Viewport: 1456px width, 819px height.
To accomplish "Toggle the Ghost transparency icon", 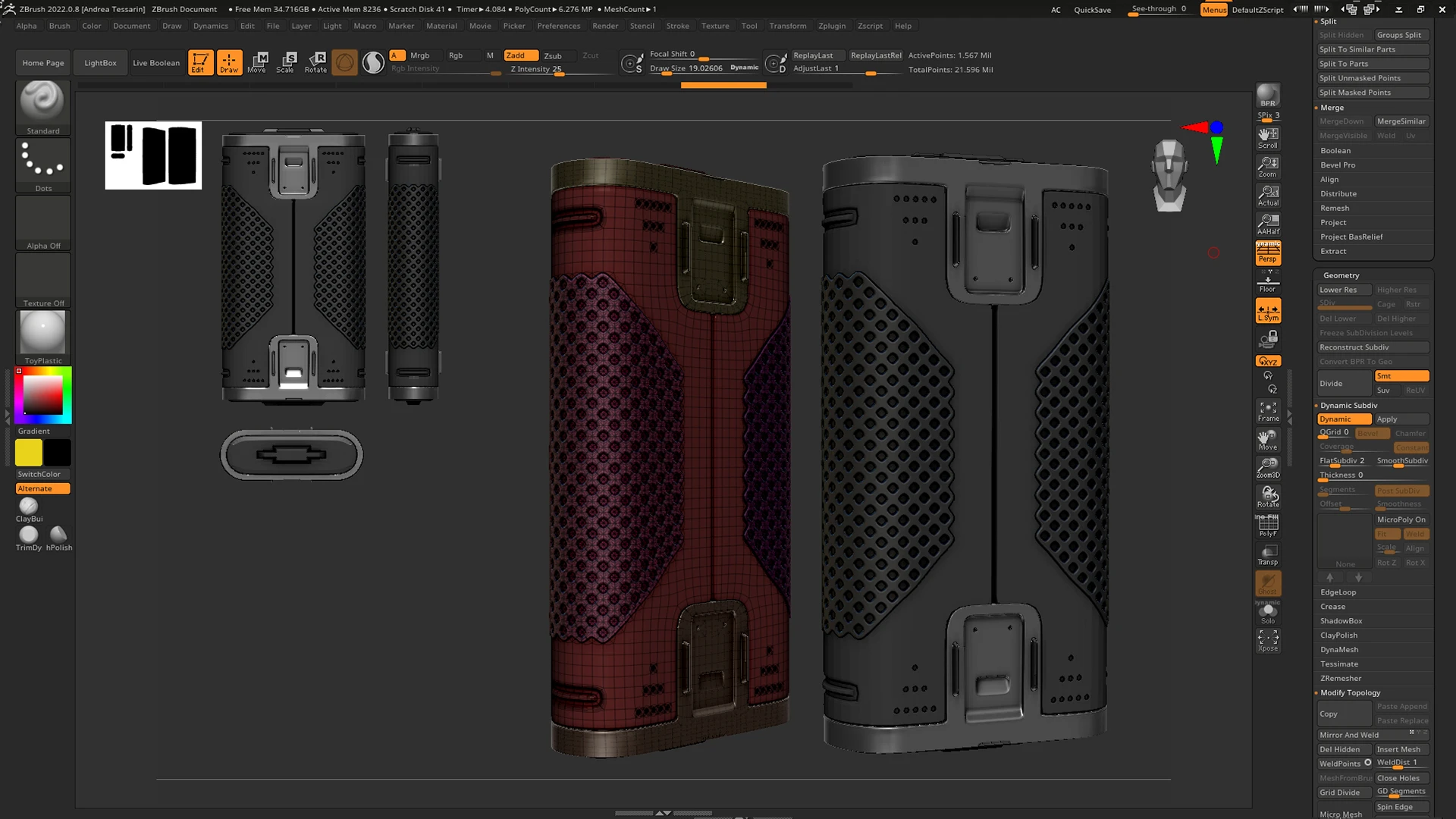I will coord(1268,584).
